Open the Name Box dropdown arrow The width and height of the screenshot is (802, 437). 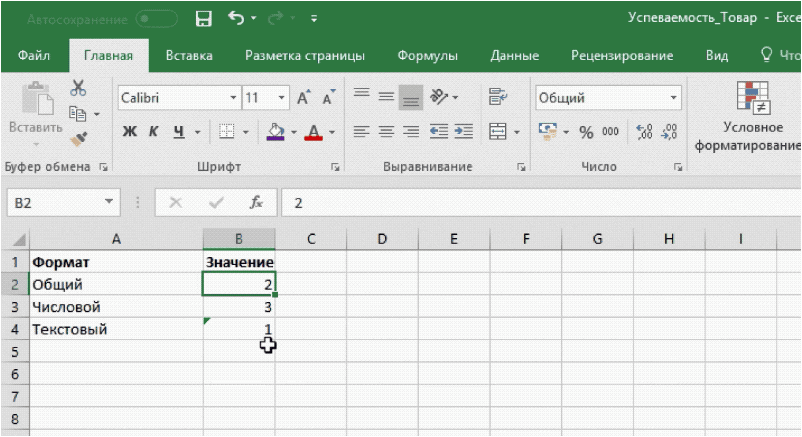(109, 202)
